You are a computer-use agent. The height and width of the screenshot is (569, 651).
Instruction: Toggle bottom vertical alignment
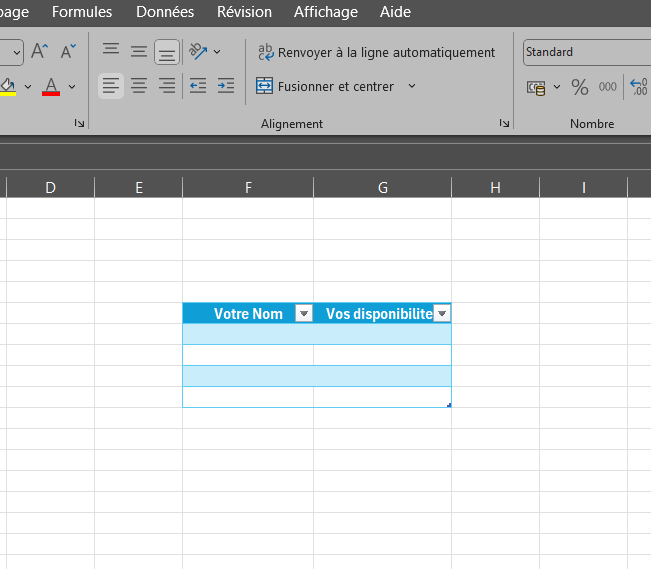pos(167,52)
